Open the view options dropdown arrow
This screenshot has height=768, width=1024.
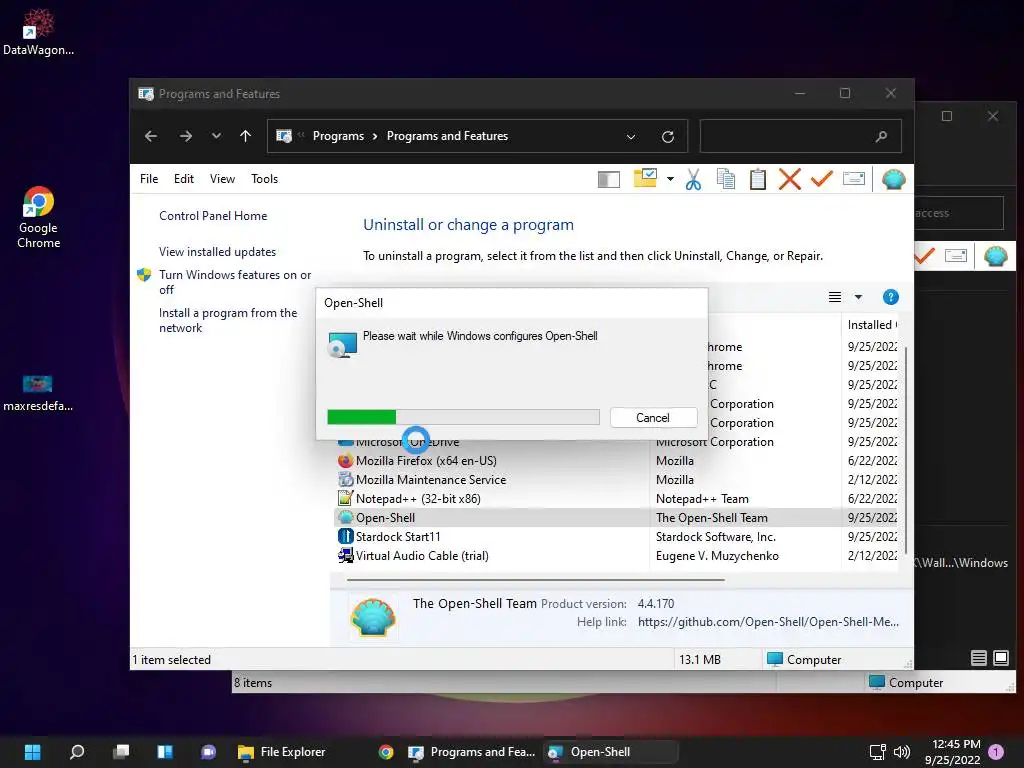[858, 297]
